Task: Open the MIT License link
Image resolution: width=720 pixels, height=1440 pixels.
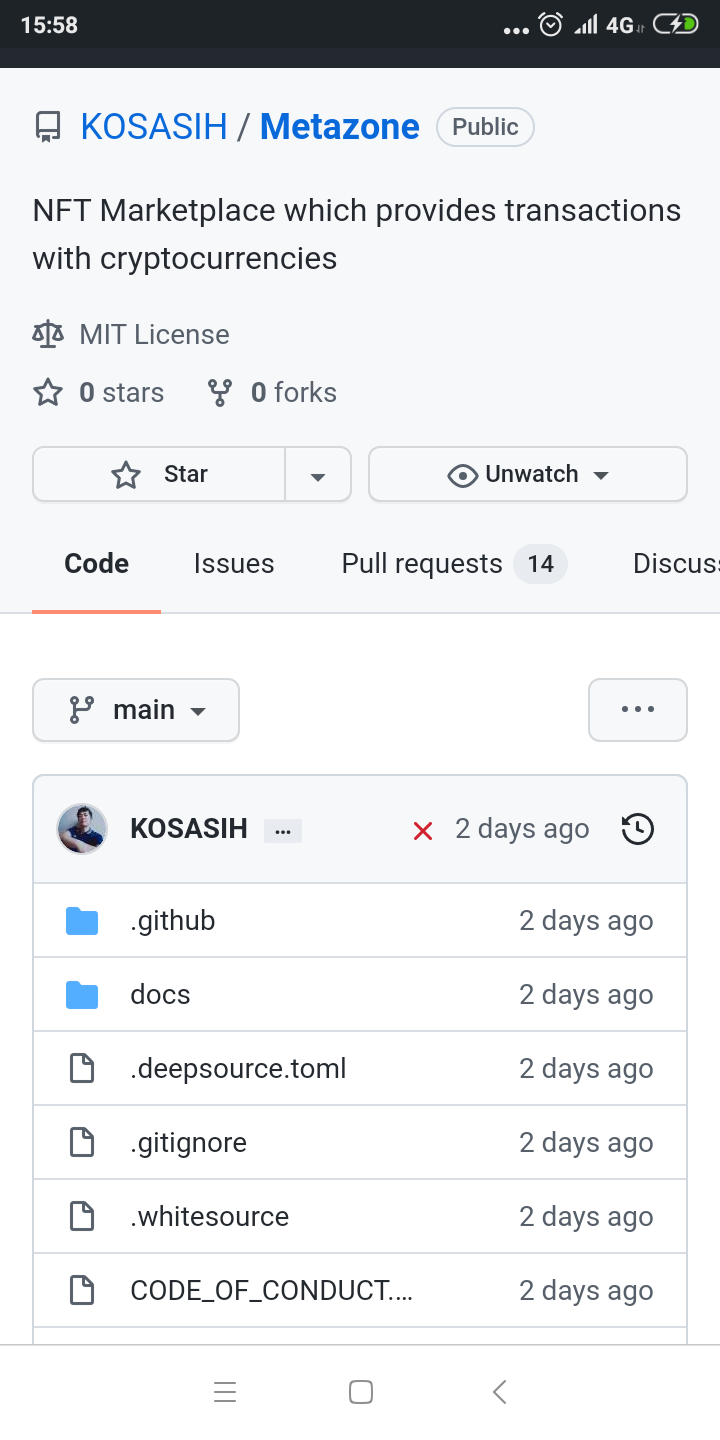Action: 155,334
